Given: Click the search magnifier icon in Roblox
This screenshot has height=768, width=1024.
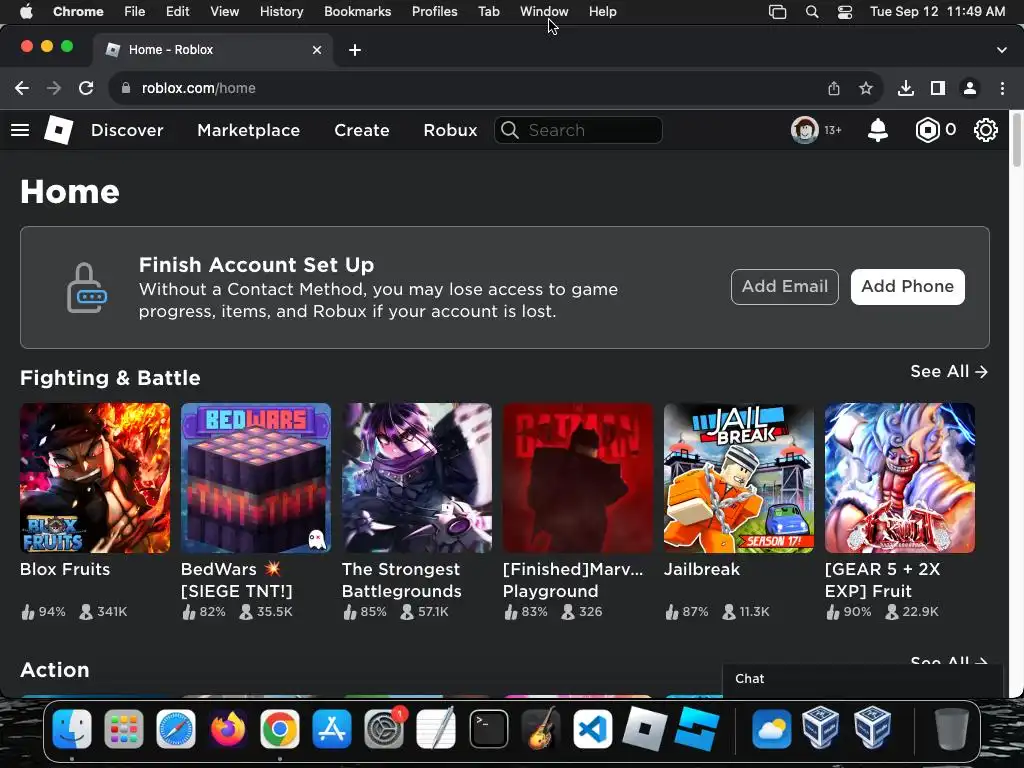Looking at the screenshot, I should 510,130.
